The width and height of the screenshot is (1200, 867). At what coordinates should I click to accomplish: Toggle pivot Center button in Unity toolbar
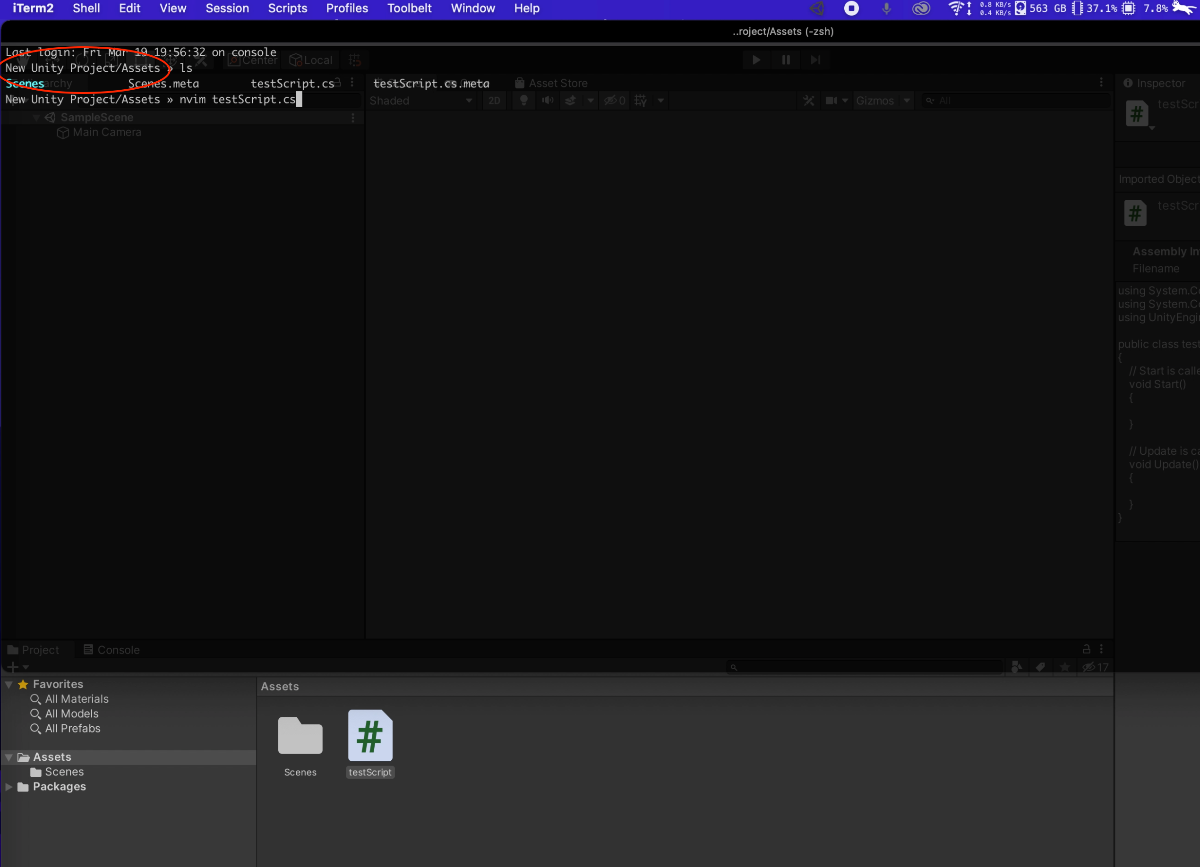point(253,60)
